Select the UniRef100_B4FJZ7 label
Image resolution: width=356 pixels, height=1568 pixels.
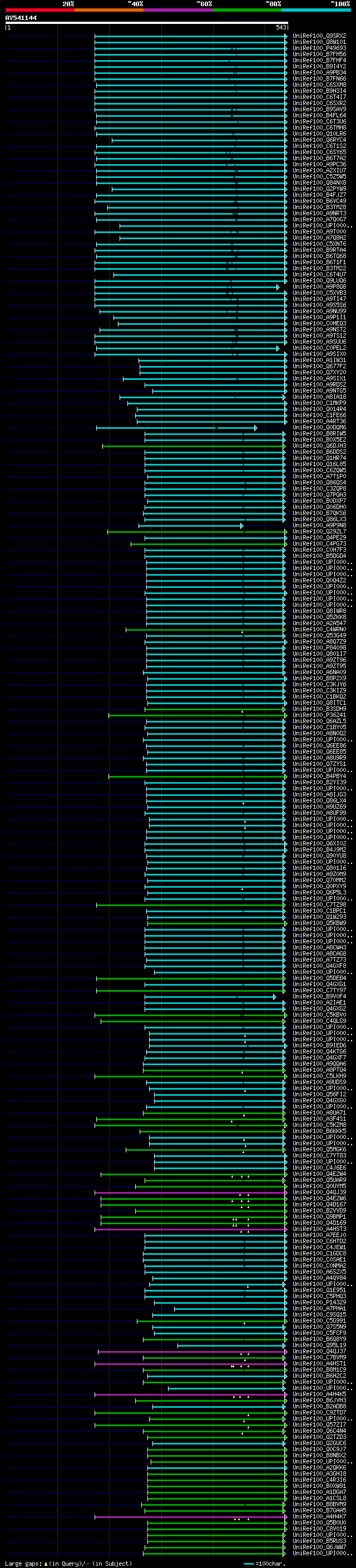click(x=319, y=195)
